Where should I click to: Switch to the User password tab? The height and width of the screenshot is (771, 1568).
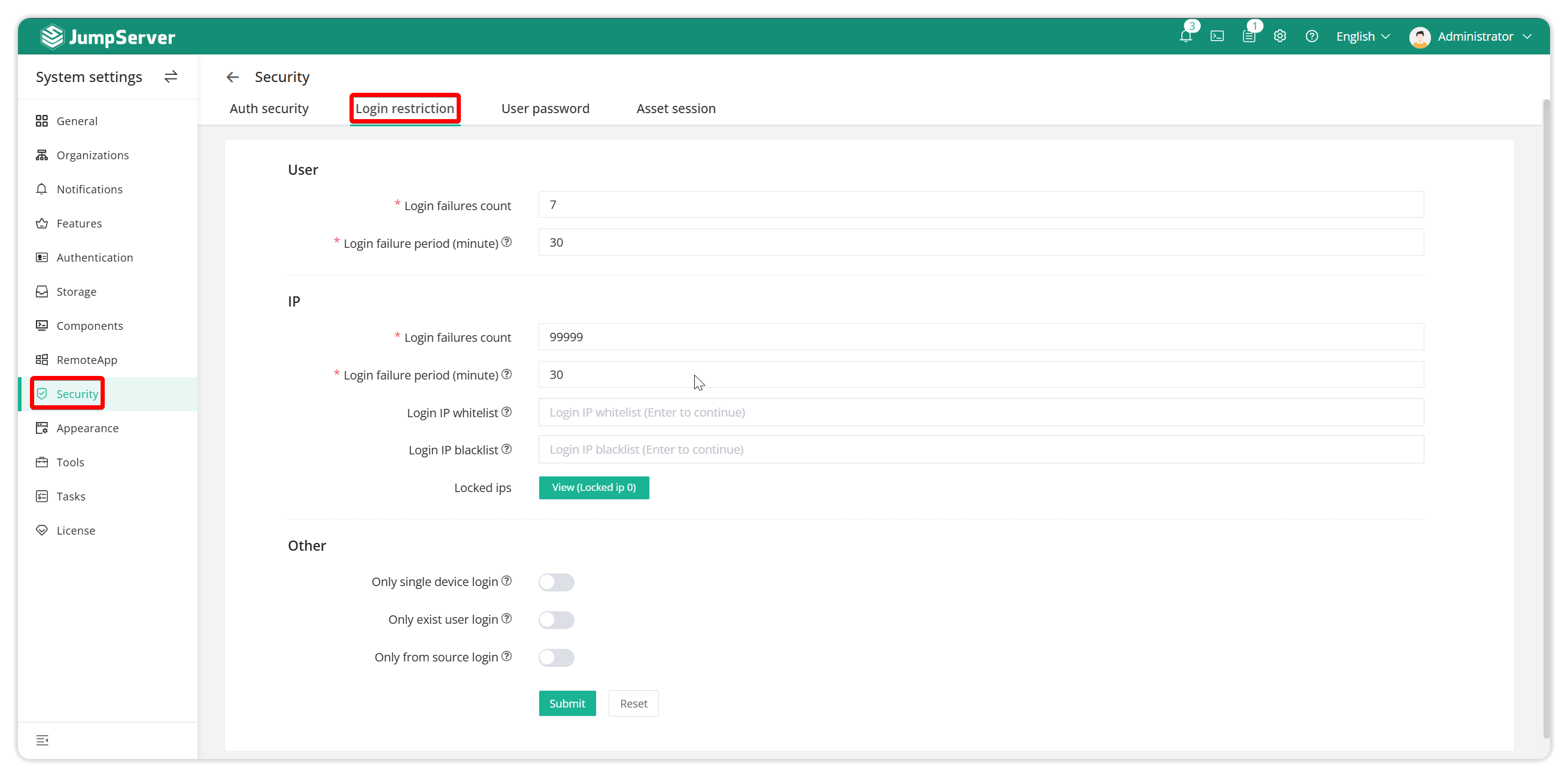[545, 108]
